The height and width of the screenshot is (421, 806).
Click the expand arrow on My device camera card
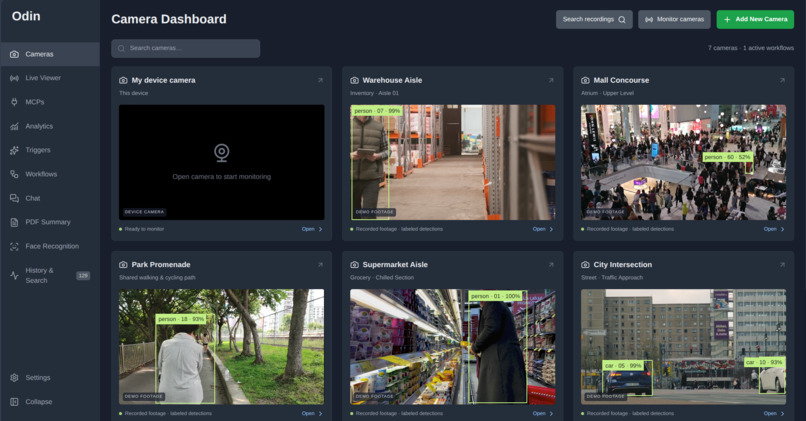[320, 80]
